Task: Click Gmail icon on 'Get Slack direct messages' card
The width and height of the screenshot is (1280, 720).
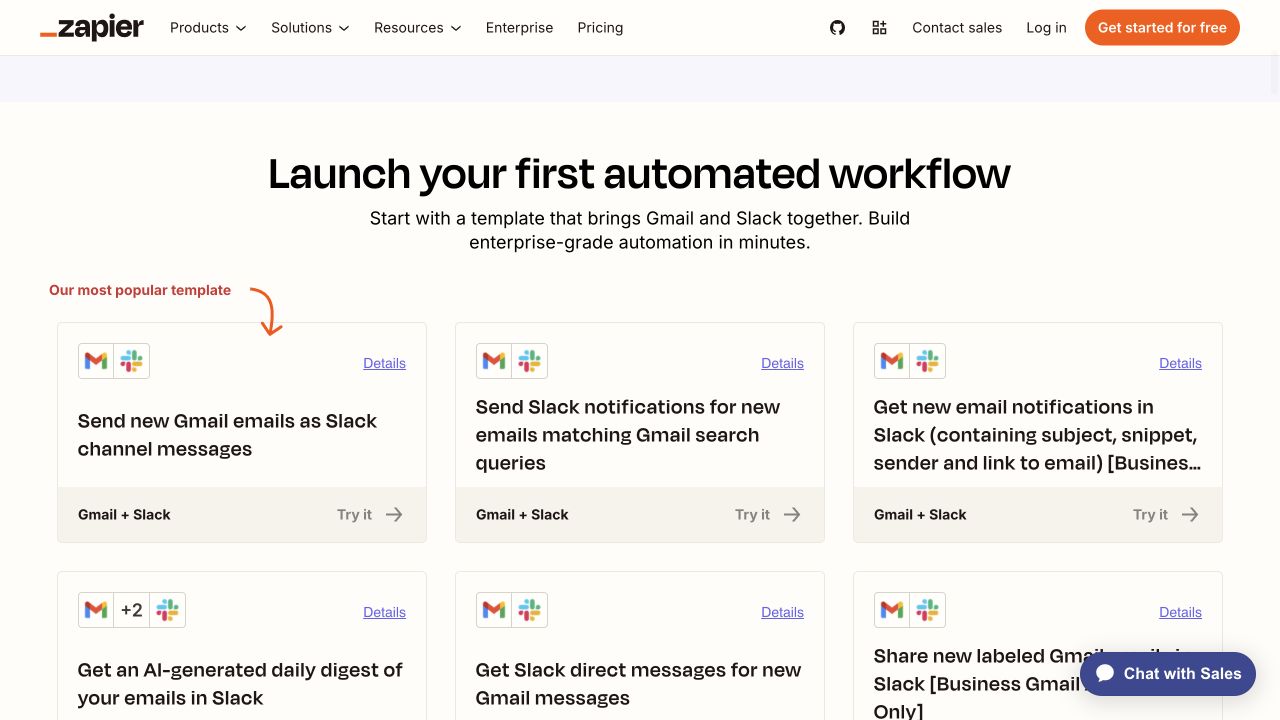Action: click(494, 610)
